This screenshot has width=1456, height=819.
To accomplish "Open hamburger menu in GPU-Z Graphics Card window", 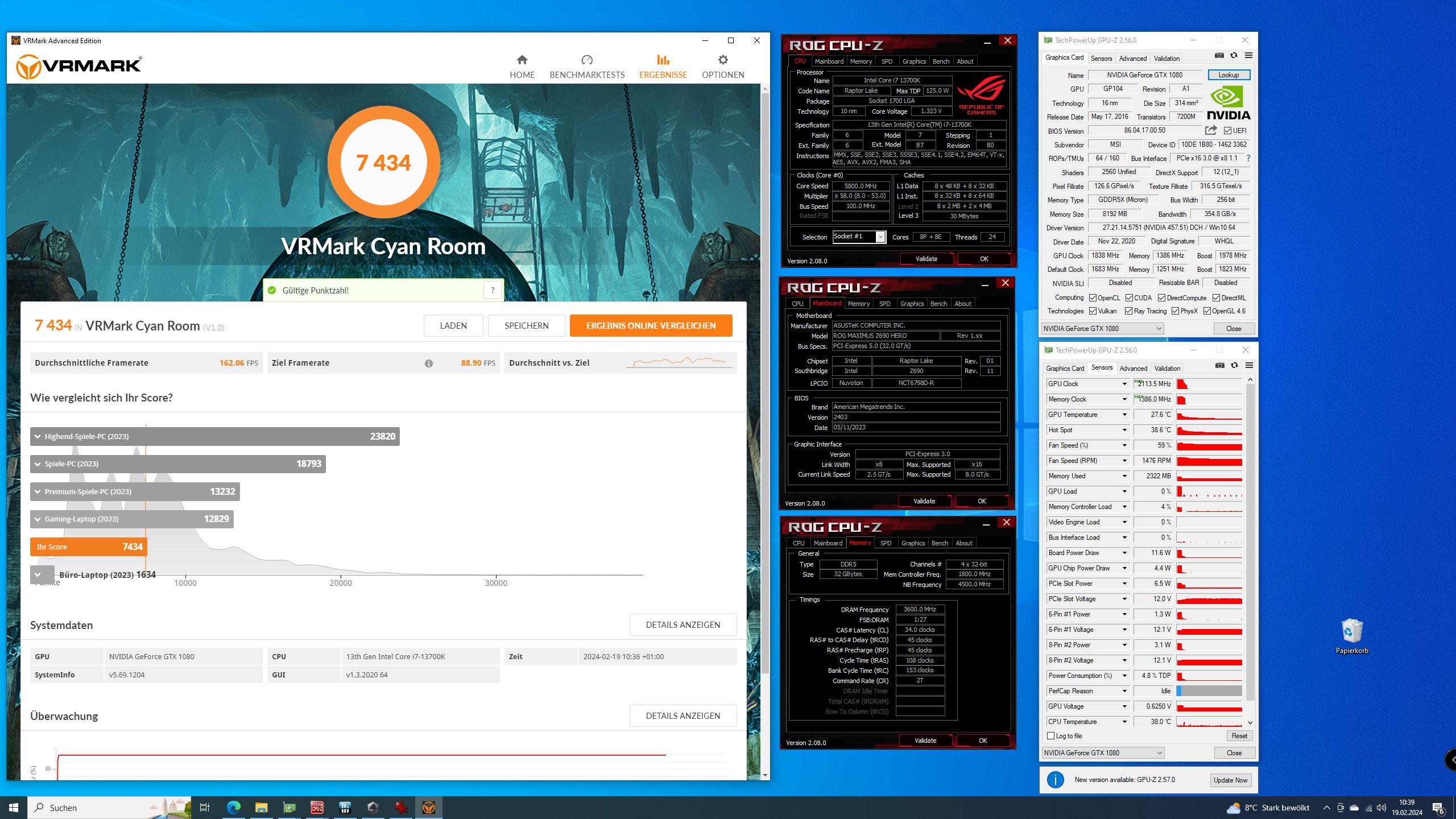I will 1248,56.
